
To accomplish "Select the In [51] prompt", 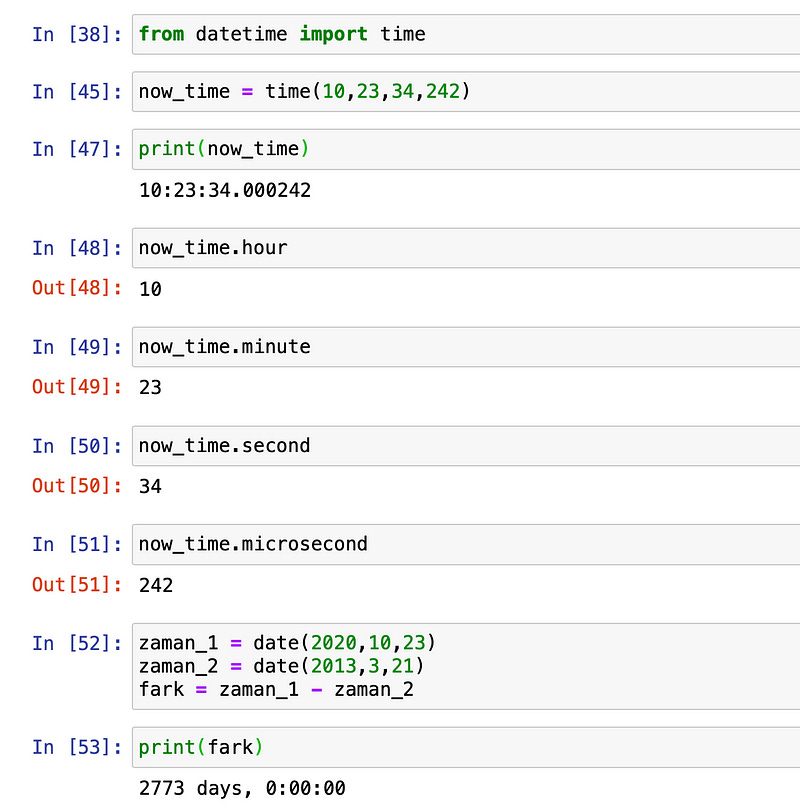I will click(x=77, y=544).
